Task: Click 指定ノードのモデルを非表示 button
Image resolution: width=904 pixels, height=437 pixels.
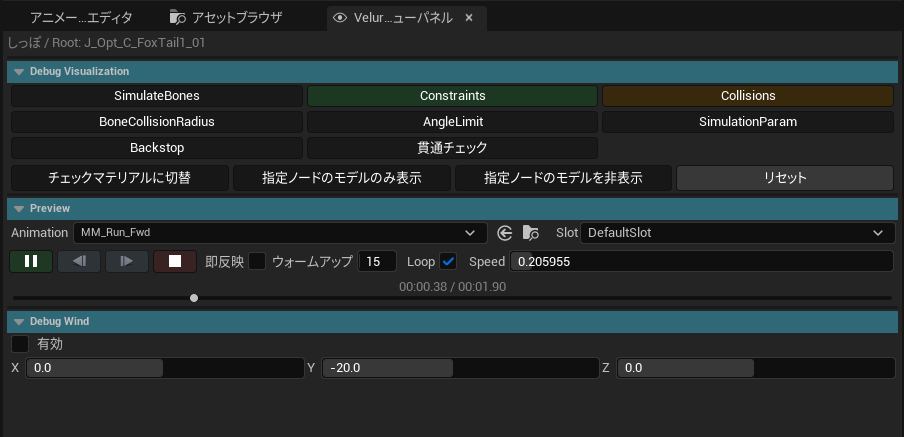Action: click(x=563, y=178)
